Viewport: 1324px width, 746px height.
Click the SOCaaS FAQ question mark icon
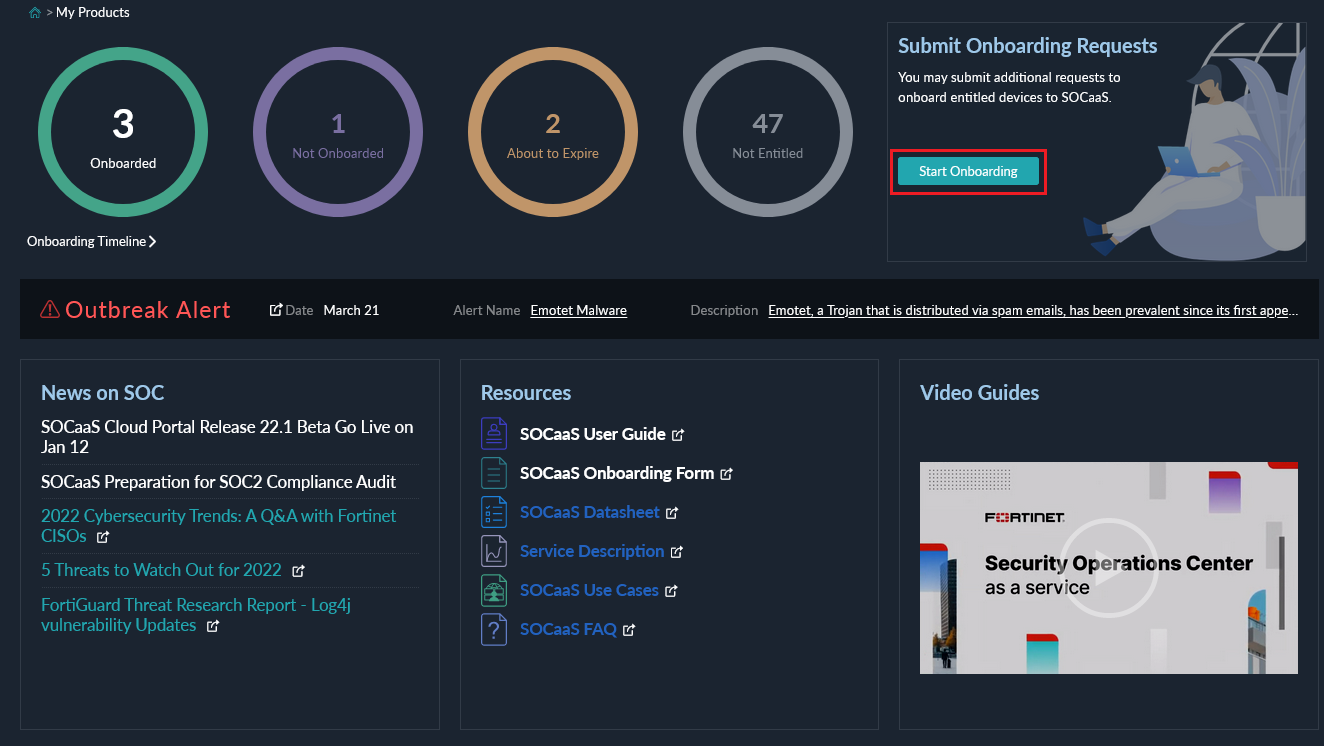494,628
